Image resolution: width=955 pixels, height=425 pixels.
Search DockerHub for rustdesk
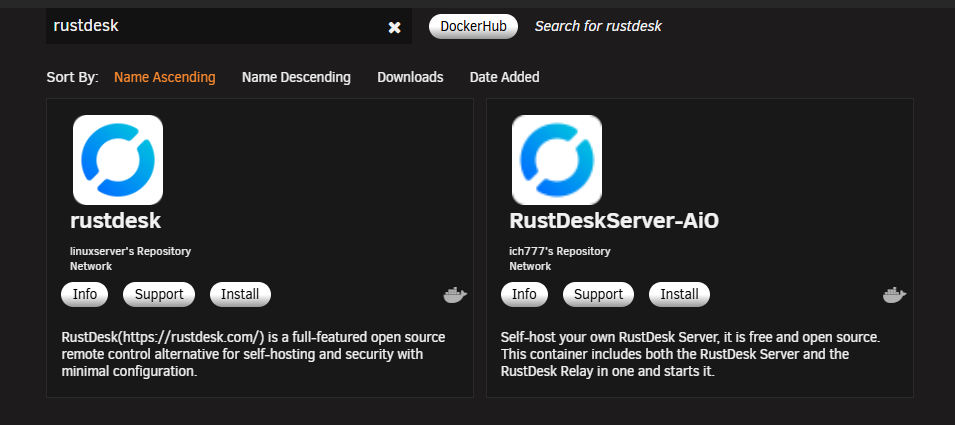473,27
